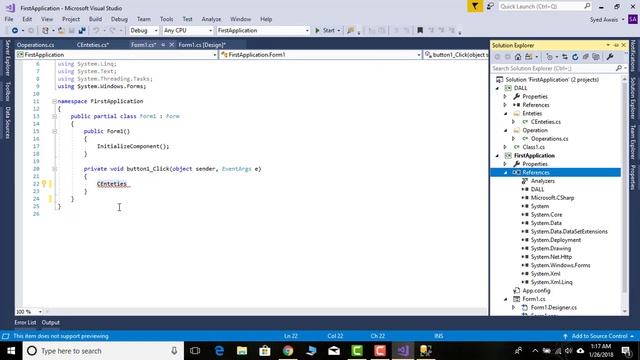Open the Error List panel tab
Viewport: 640px width, 360px height.
25,322
